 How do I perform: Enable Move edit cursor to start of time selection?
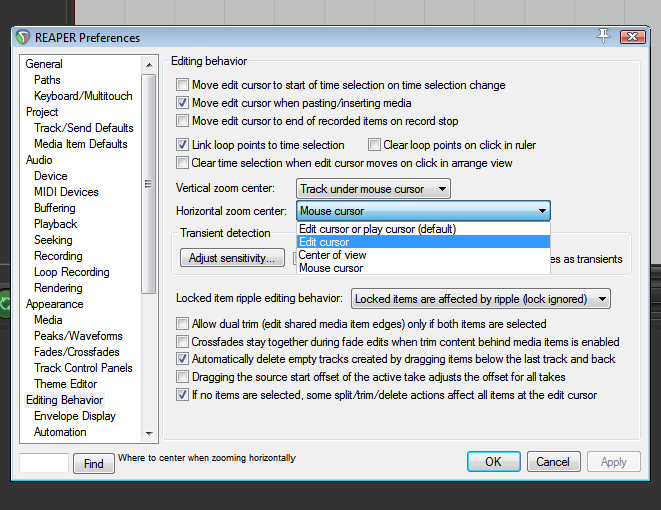tap(182, 85)
